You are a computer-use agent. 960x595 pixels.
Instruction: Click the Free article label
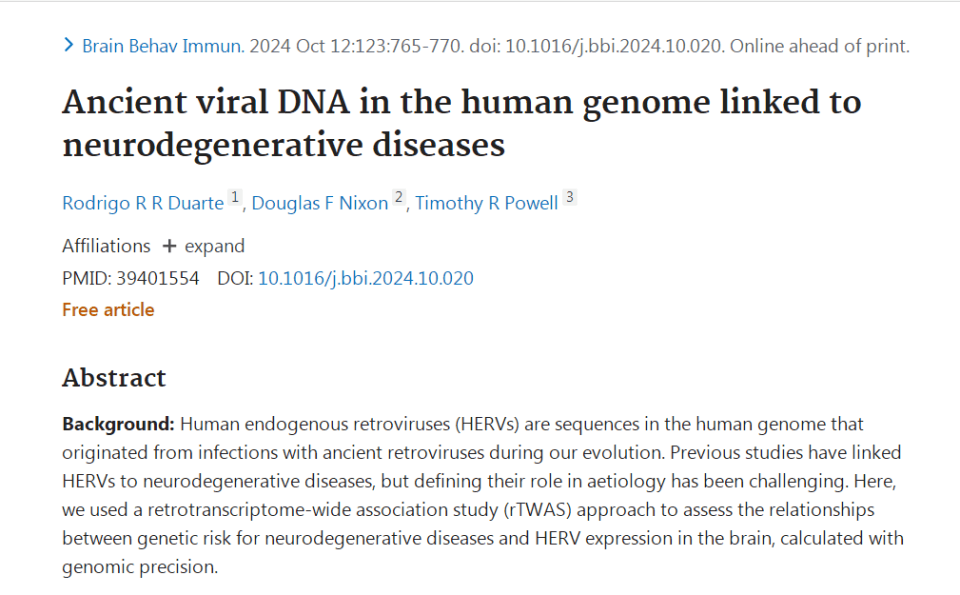point(108,310)
